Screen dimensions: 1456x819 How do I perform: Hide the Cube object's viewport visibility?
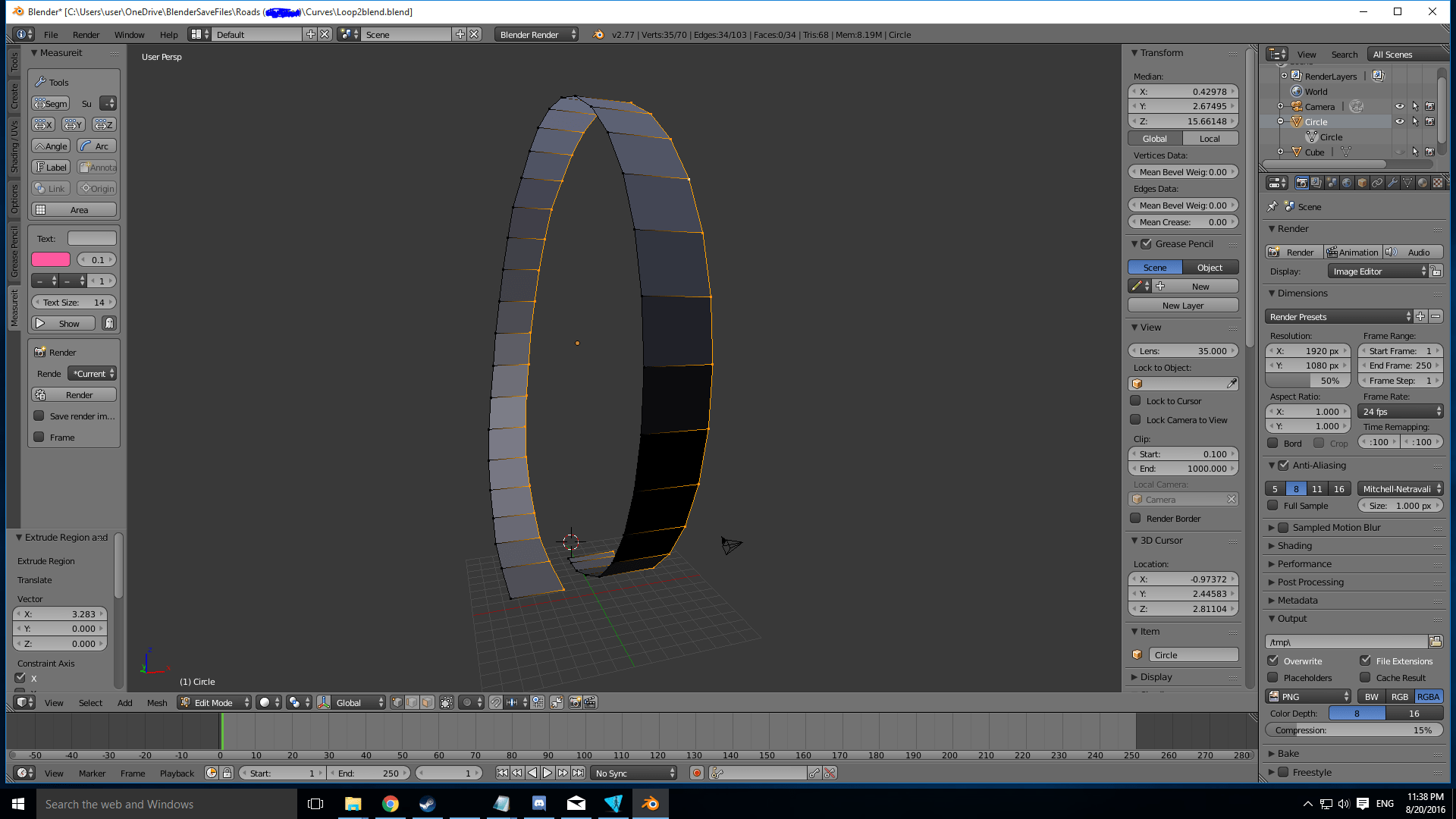[1400, 151]
